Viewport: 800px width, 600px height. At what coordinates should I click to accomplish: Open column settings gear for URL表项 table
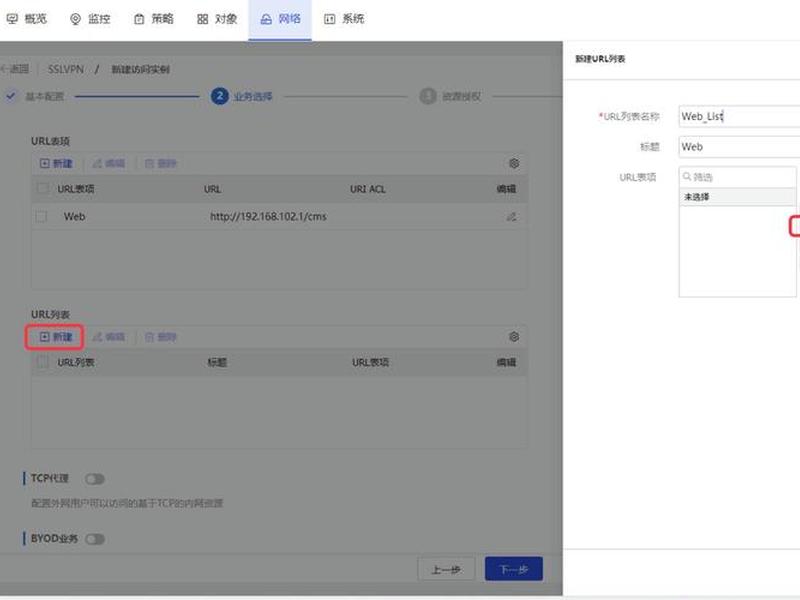pos(514,163)
